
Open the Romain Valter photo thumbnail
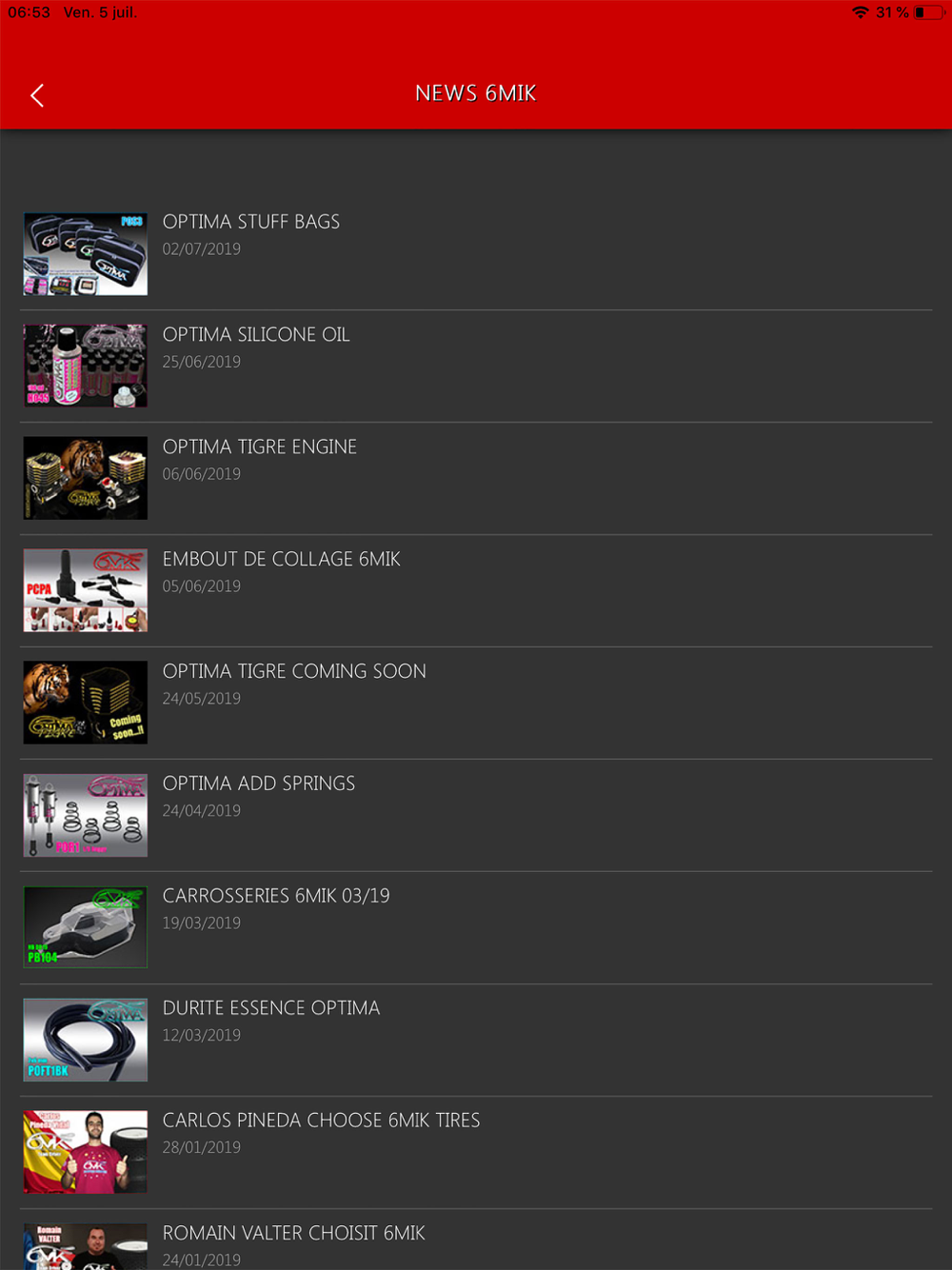(x=86, y=1246)
